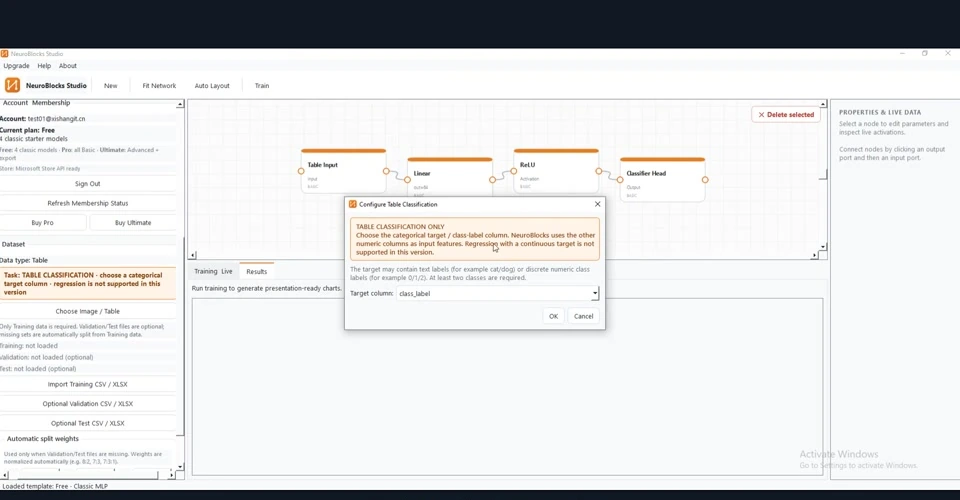960x500 pixels.
Task: Click the Delete selected button
Action: 786,114
